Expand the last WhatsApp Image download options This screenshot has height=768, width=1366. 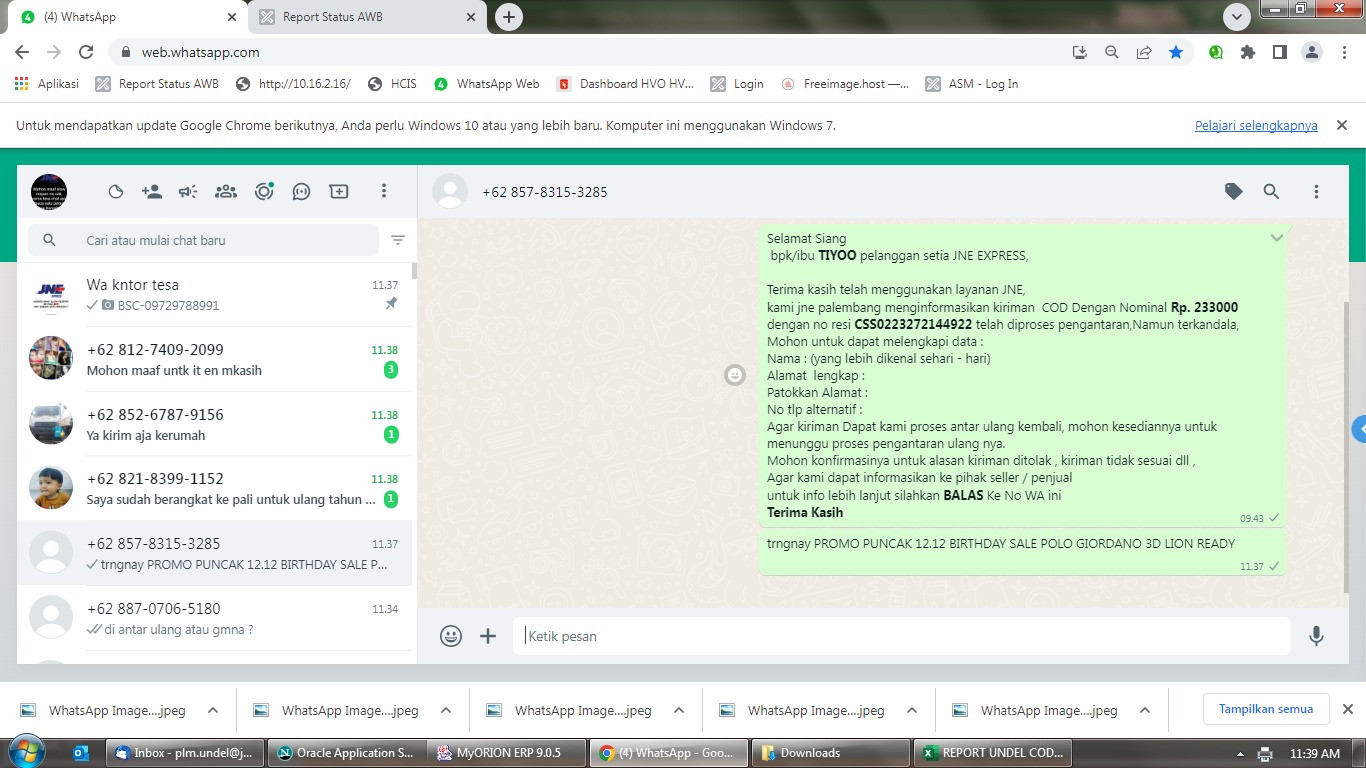1145,710
